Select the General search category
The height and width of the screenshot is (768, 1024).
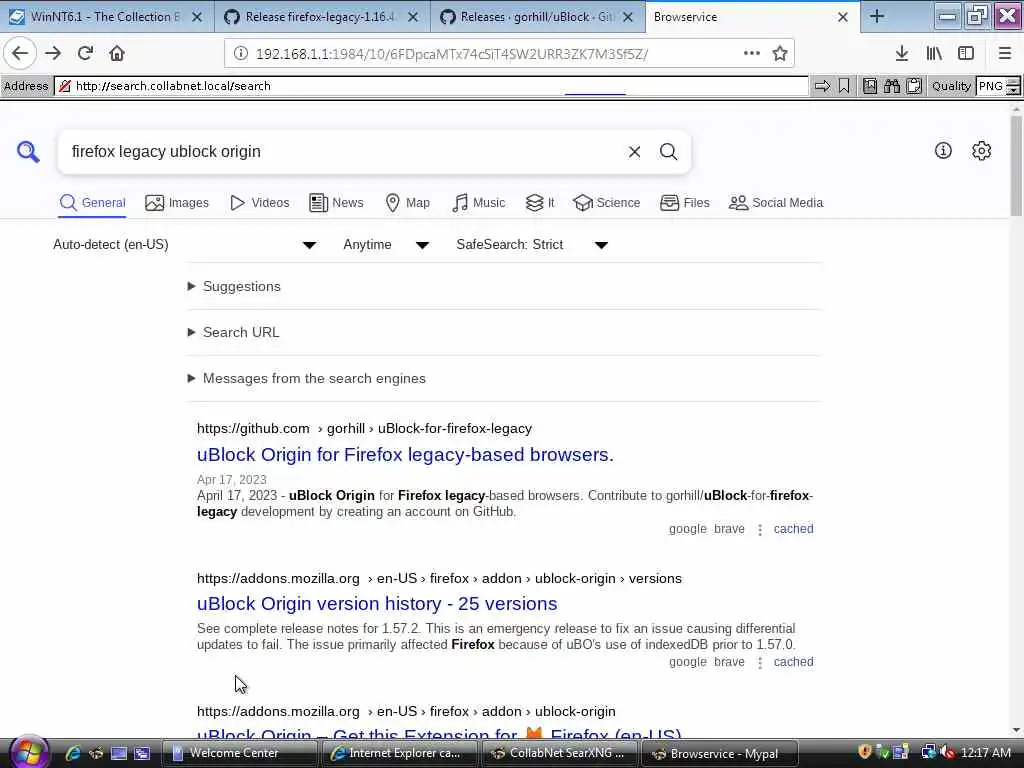pyautogui.click(x=92, y=203)
